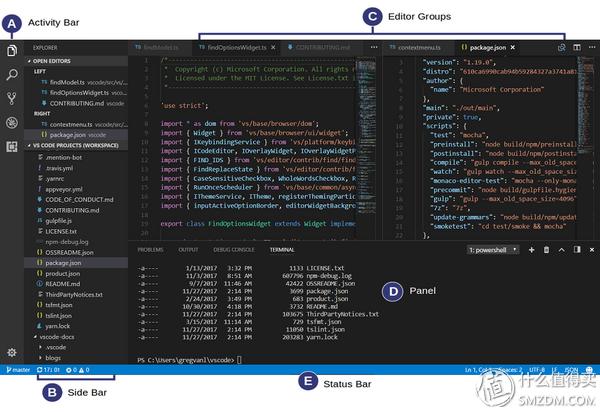Image resolution: width=600 pixels, height=412 pixels.
Task: Click the new terminal plus icon
Action: click(532, 250)
